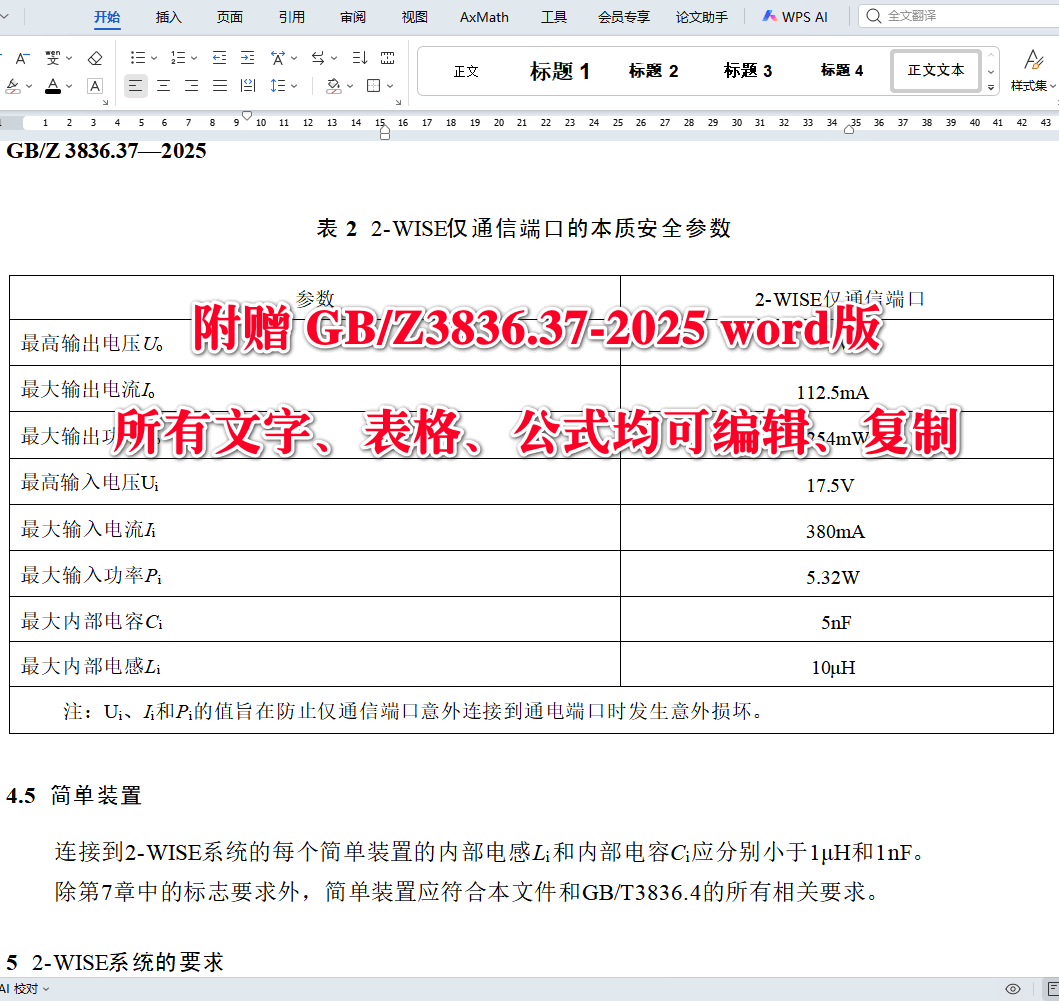Switch to the 插入 tab
Screen dimensions: 1059x1001
point(168,17)
